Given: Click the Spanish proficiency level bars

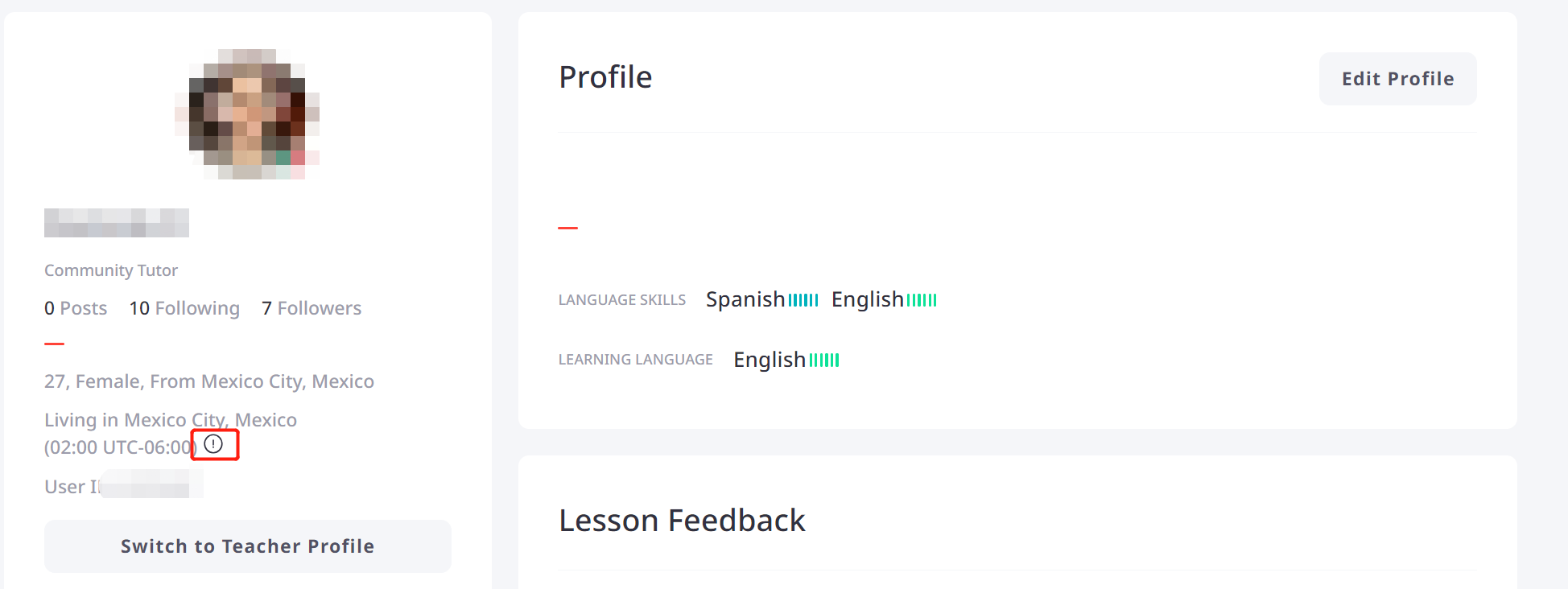Looking at the screenshot, I should point(803,300).
